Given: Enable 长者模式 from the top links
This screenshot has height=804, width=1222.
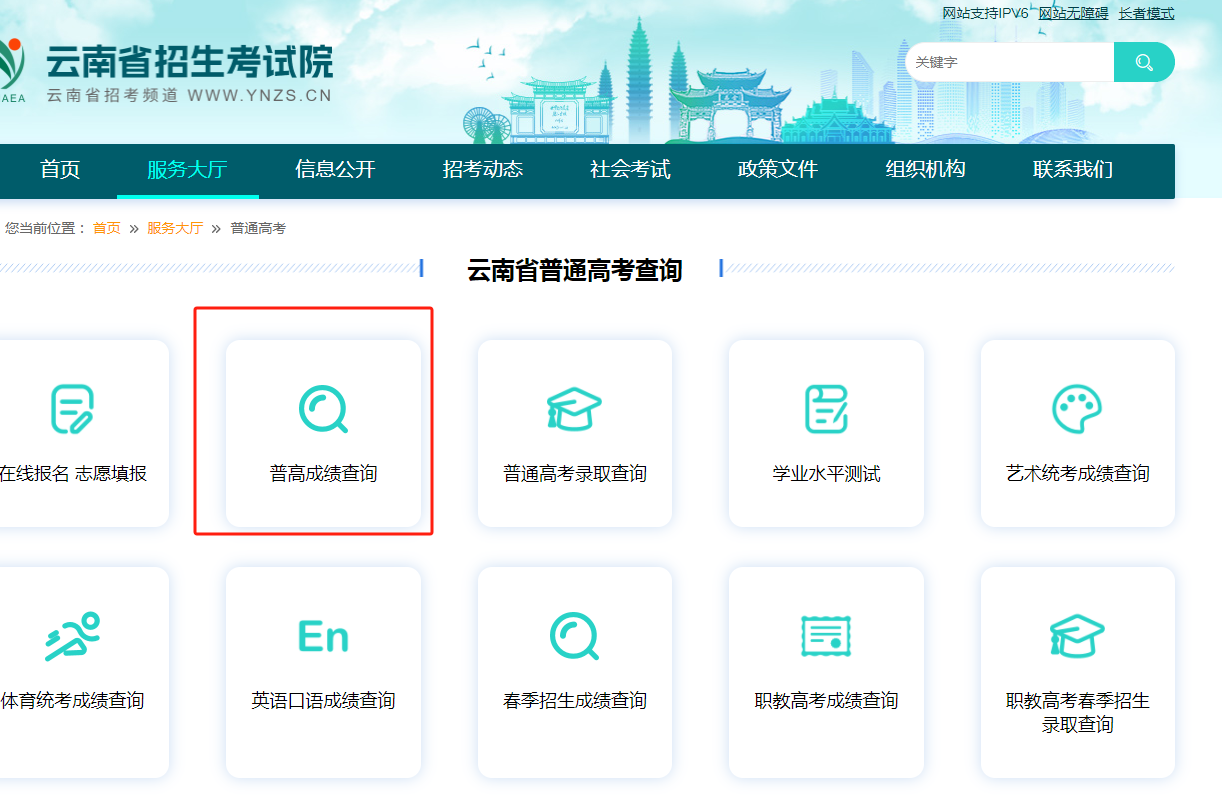Looking at the screenshot, I should pyautogui.click(x=1146, y=13).
